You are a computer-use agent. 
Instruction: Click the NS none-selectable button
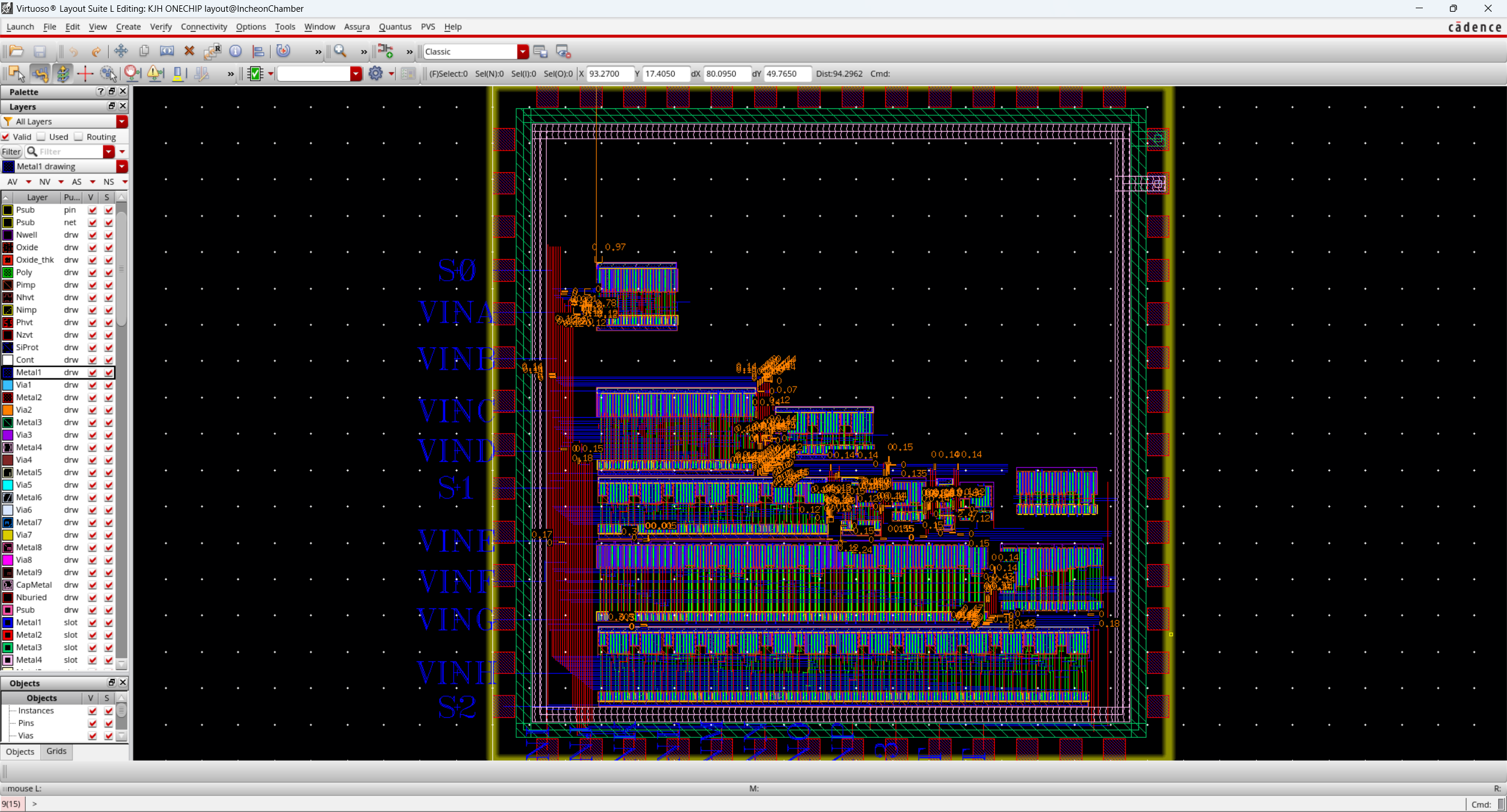pyautogui.click(x=108, y=182)
